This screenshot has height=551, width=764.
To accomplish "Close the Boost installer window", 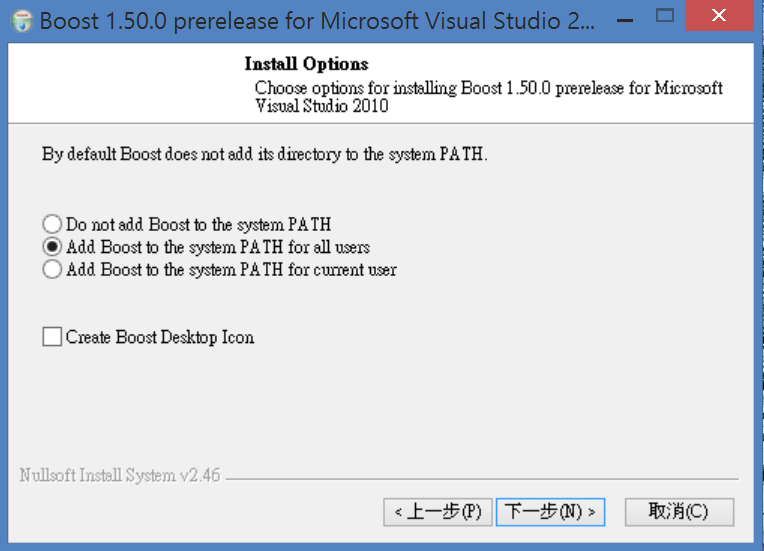I will [x=719, y=15].
